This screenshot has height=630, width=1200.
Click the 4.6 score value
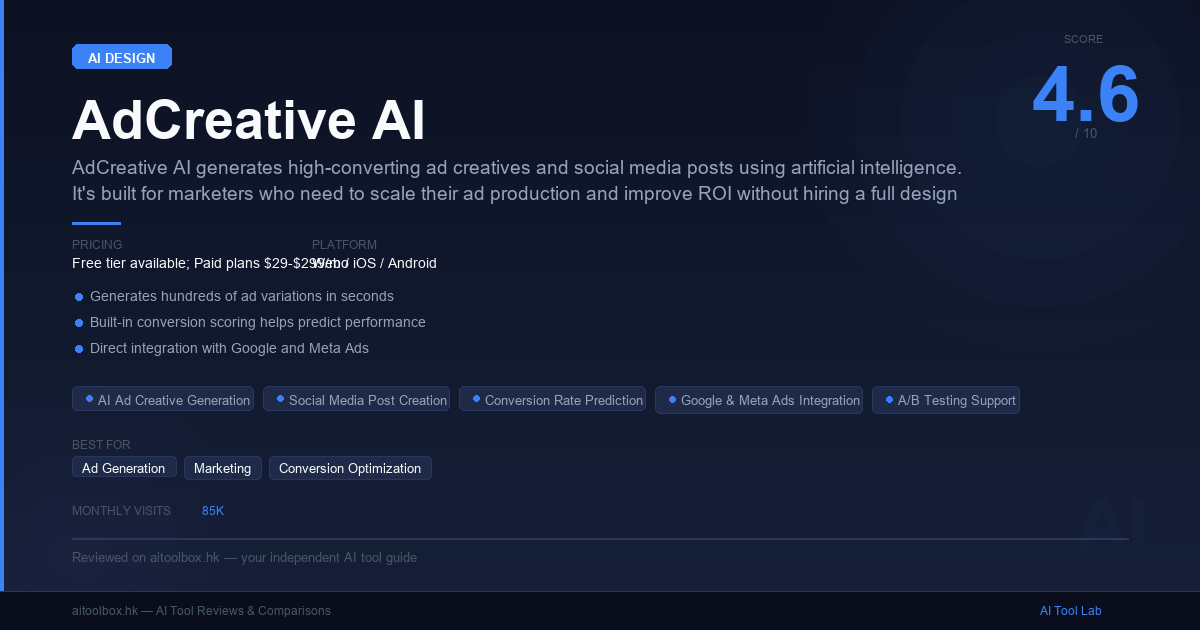pyautogui.click(x=1085, y=95)
